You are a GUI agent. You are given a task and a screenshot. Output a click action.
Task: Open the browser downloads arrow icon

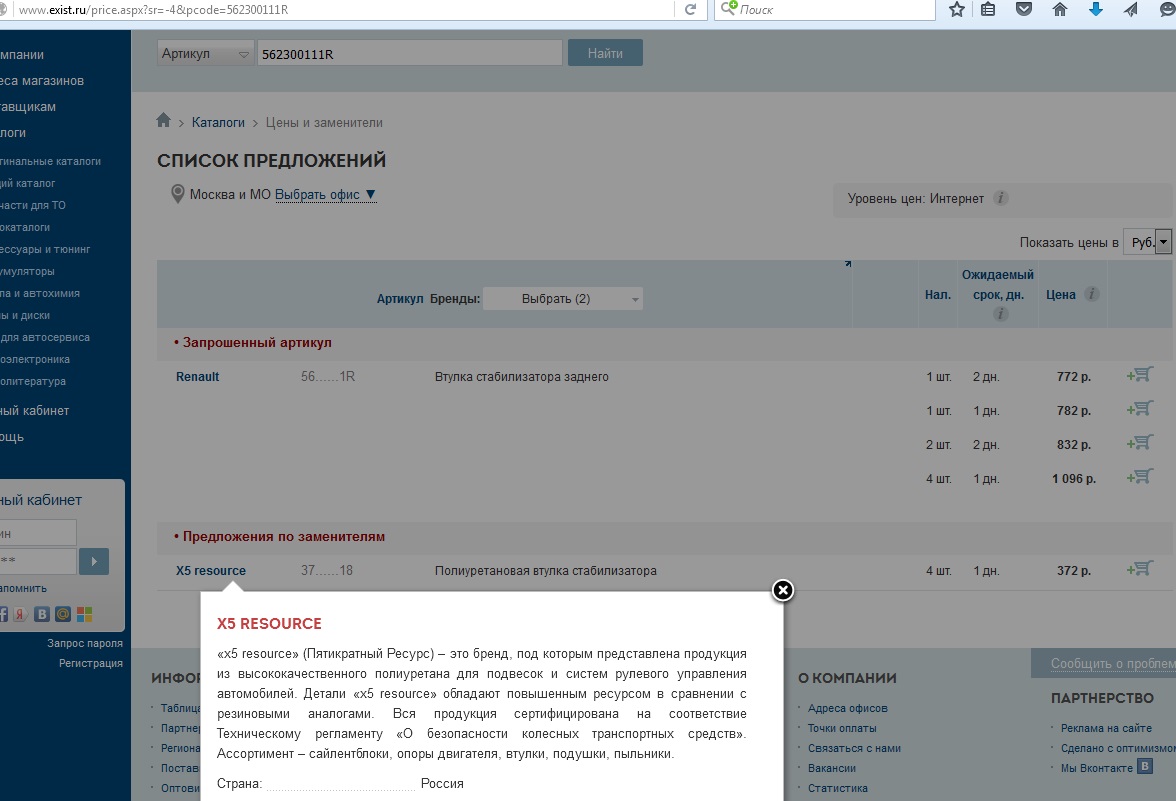pyautogui.click(x=1095, y=10)
